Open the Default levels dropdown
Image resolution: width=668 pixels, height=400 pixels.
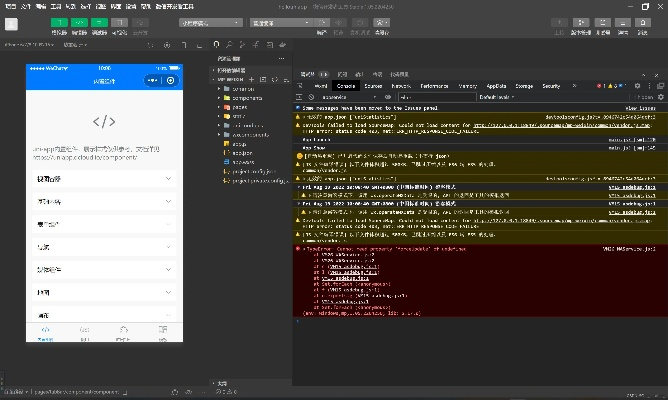(497, 97)
